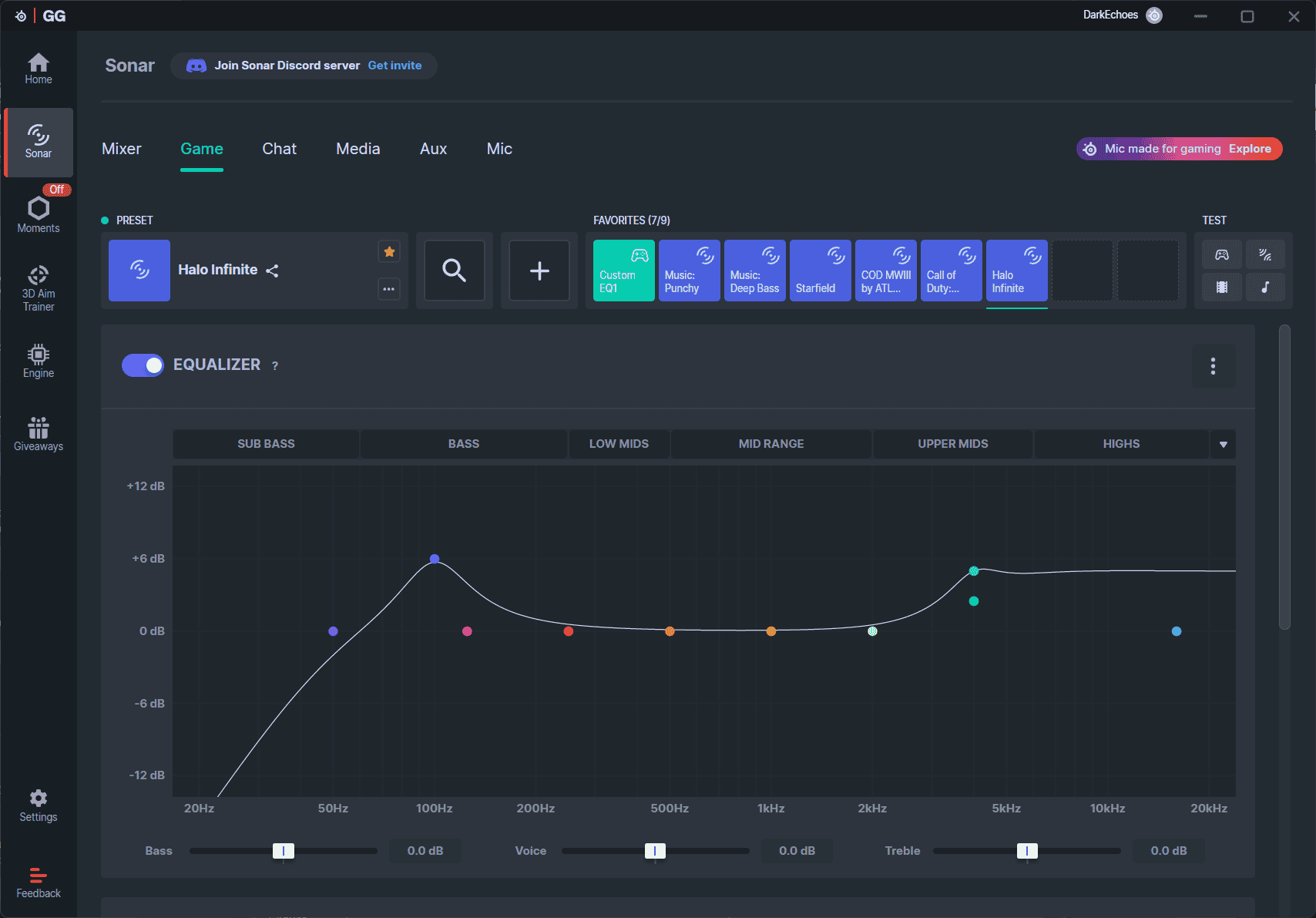Open the Moments sidebar item
The height and width of the screenshot is (918, 1316).
(39, 214)
